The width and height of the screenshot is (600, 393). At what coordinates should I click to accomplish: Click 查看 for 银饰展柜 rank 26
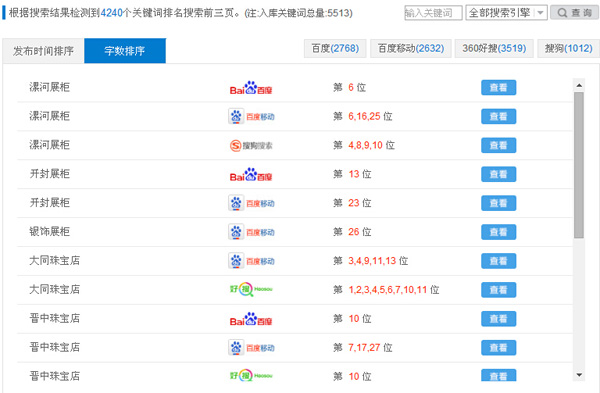pyautogui.click(x=498, y=232)
